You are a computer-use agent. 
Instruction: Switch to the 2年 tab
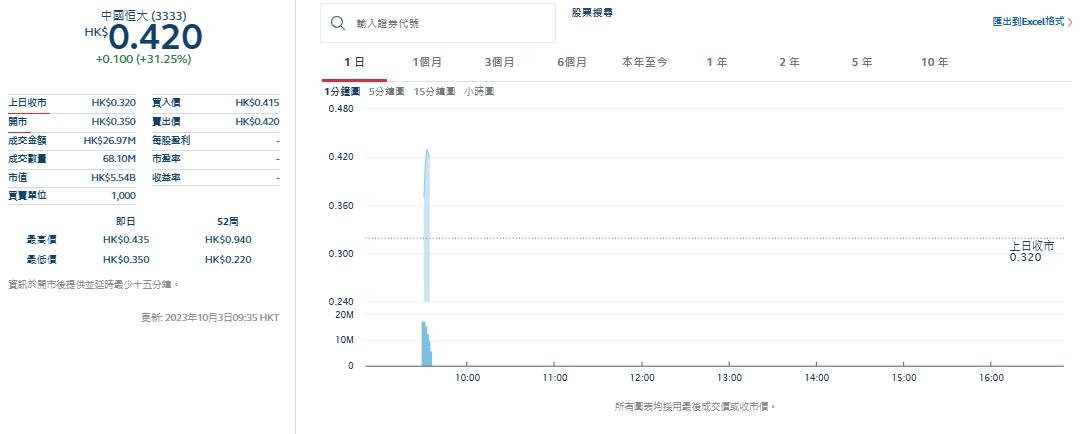789,62
